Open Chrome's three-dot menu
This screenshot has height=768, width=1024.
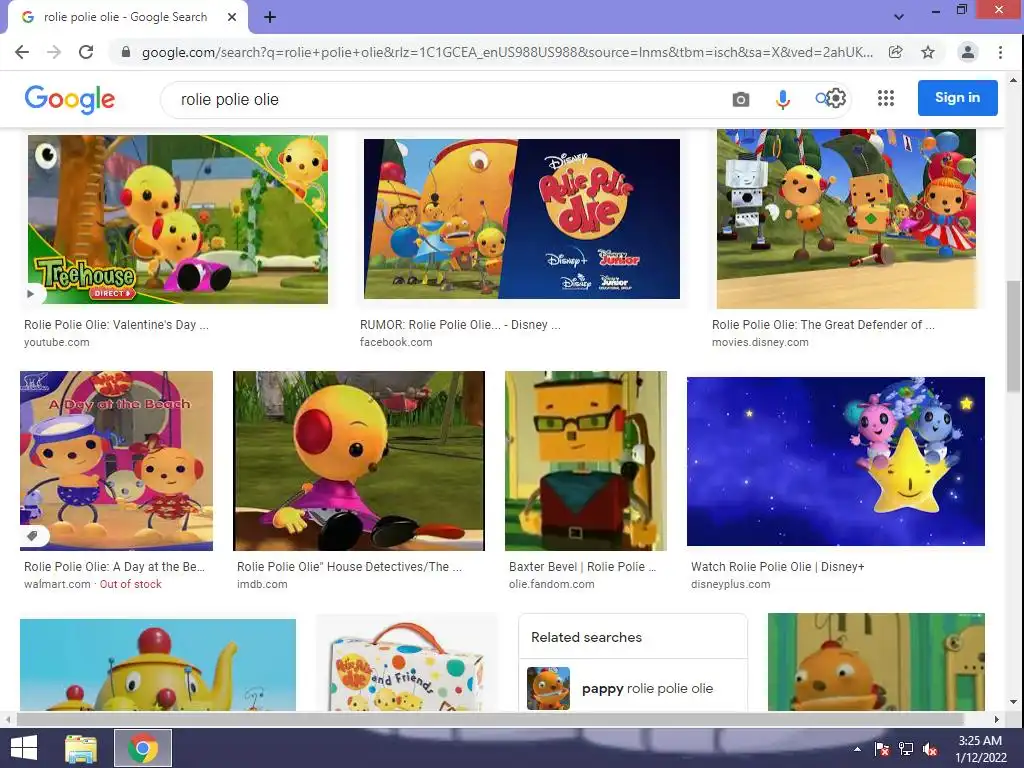pyautogui.click(x=1000, y=52)
